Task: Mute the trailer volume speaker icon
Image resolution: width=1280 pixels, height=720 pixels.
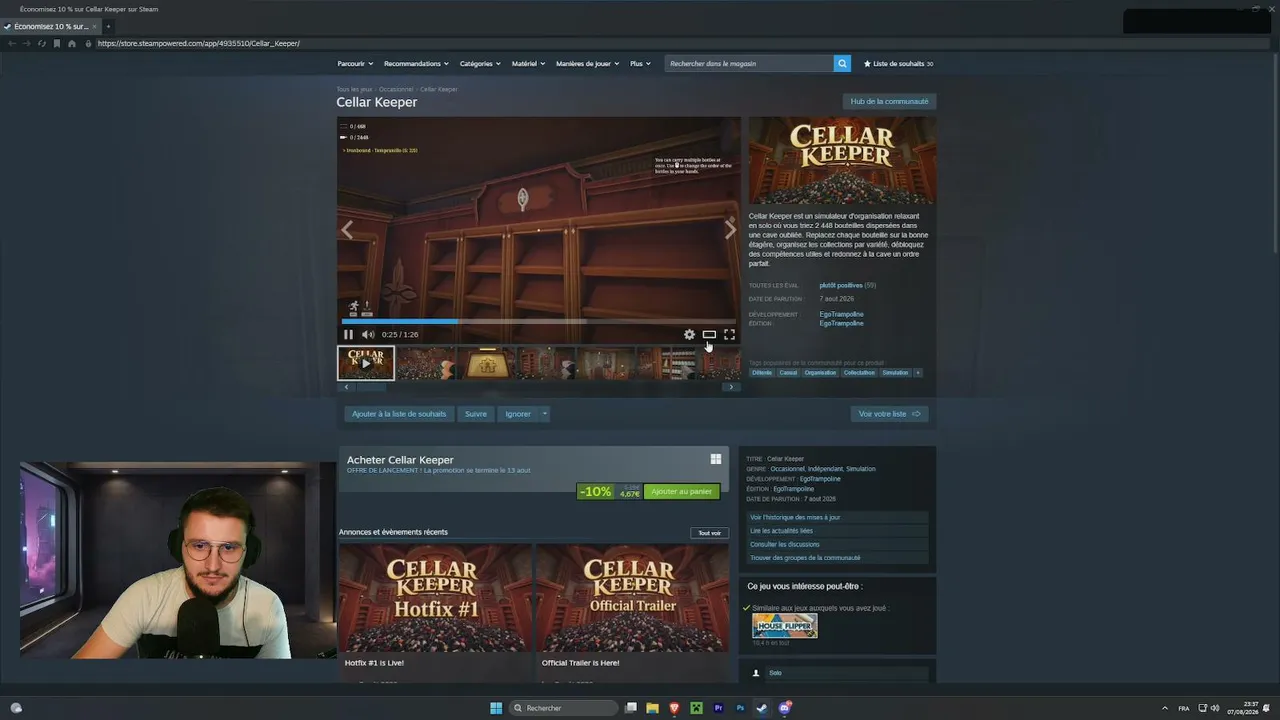Action: 368,335
